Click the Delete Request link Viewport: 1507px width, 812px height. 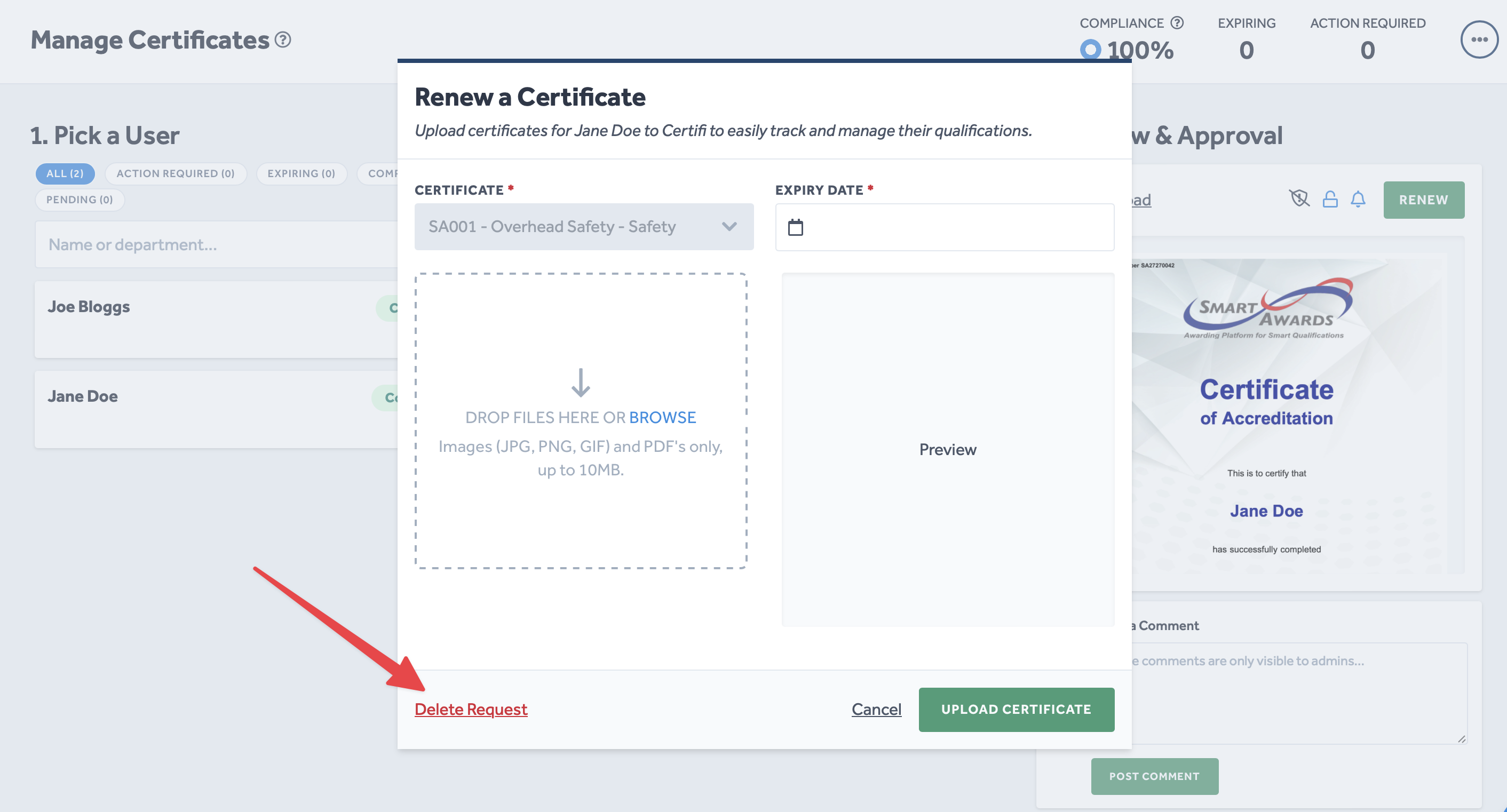point(471,709)
